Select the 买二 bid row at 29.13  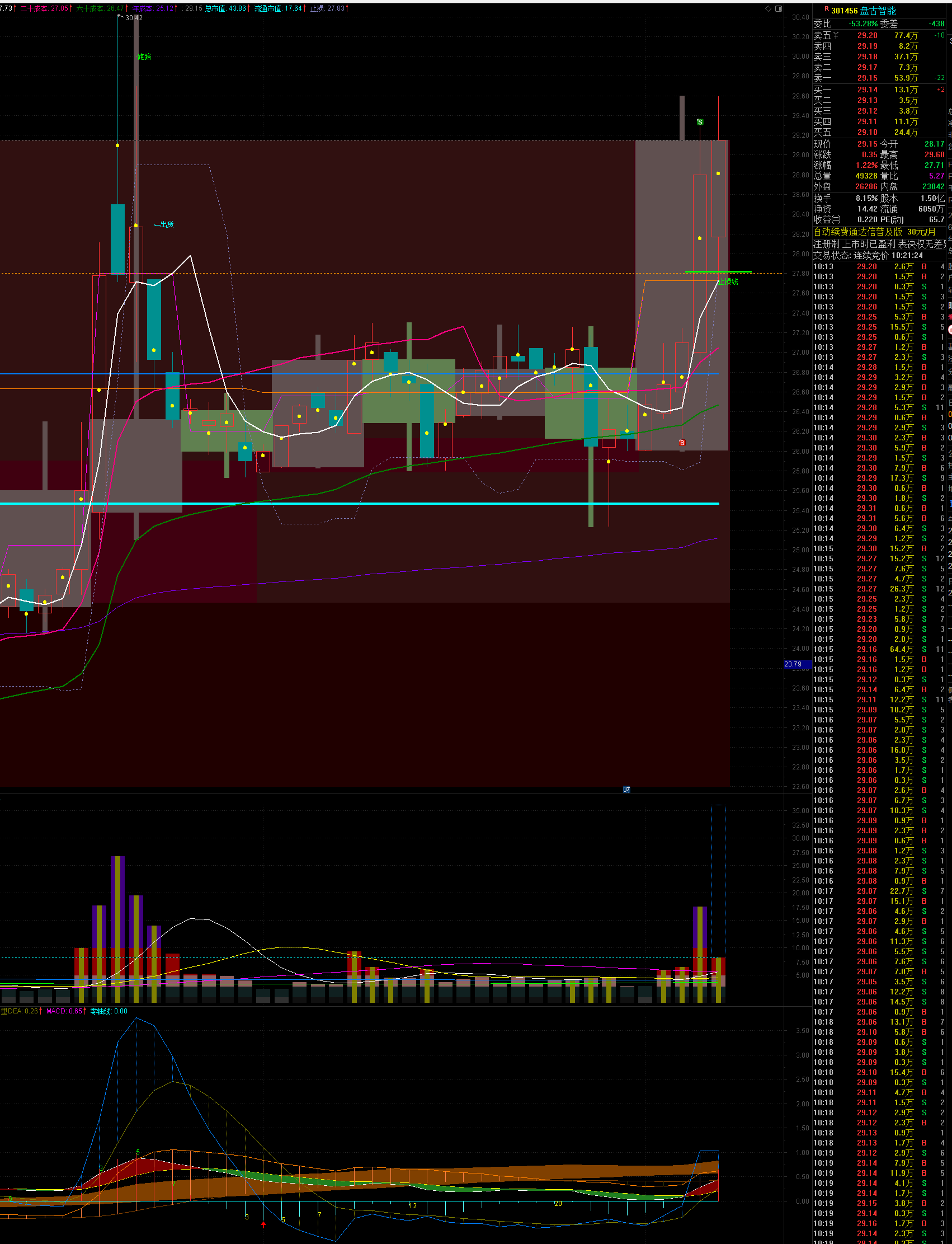point(879,100)
